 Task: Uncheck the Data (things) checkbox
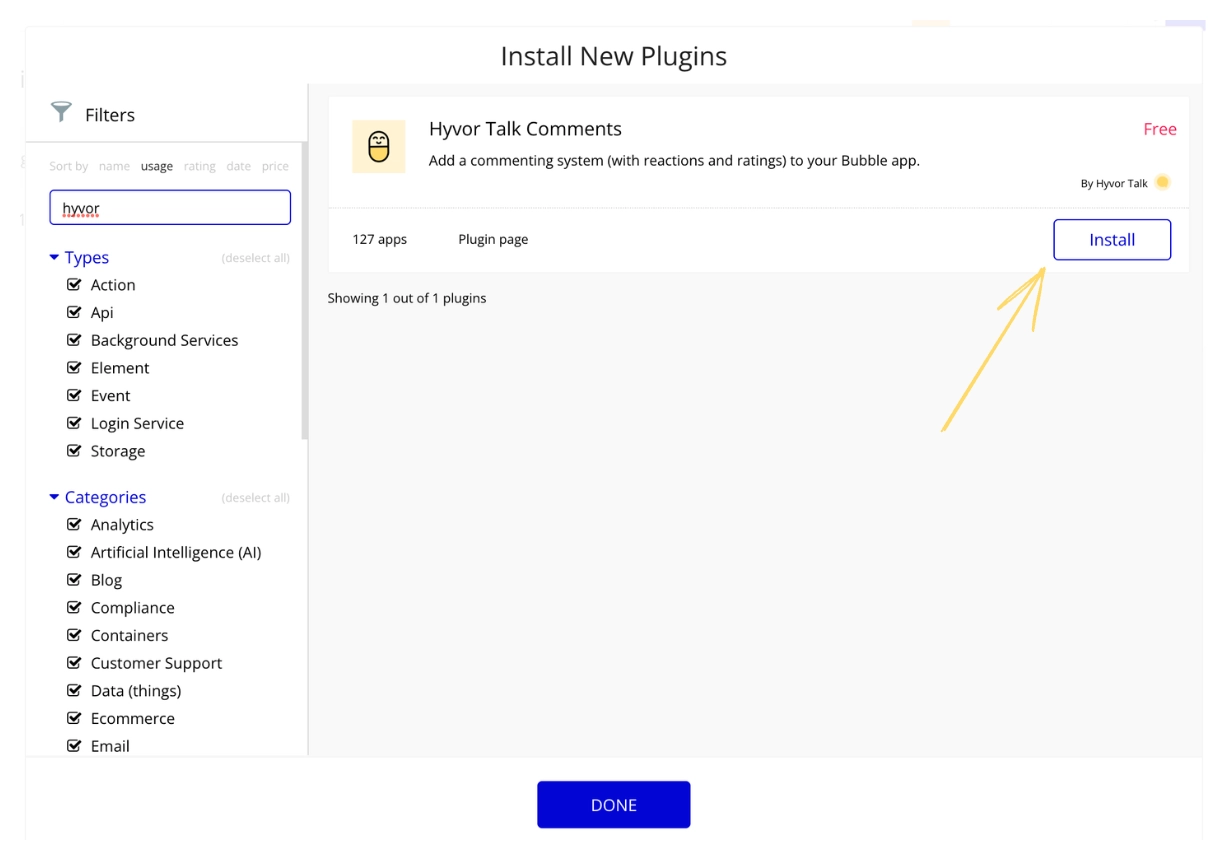tap(74, 691)
